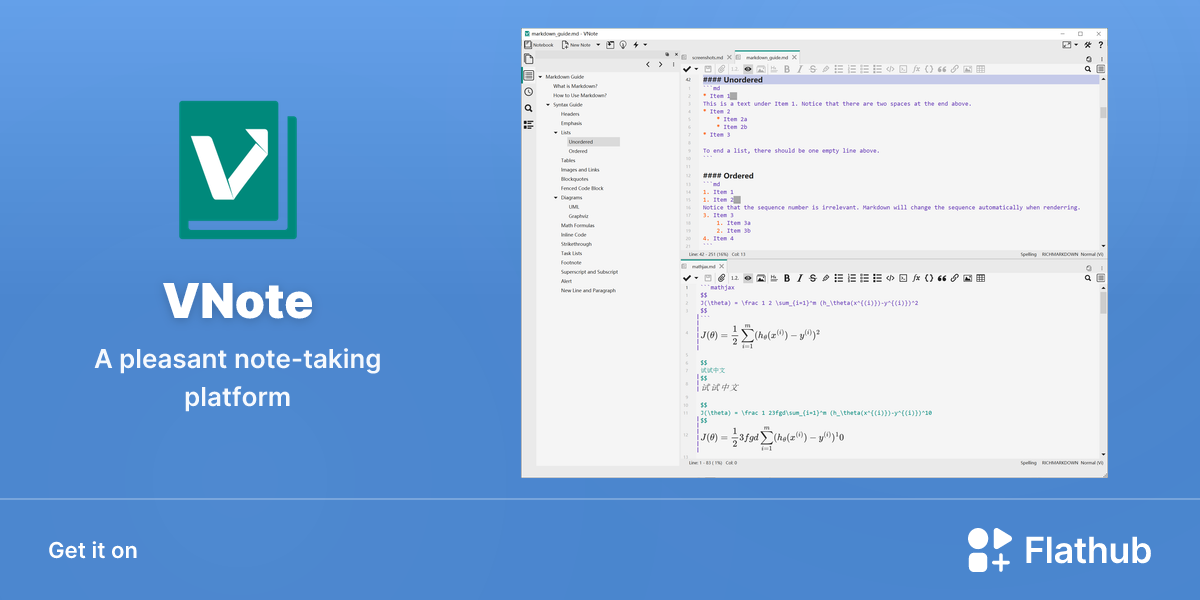Close the screenshots.md tab
Image resolution: width=1200 pixels, height=600 pixels.
coord(729,57)
